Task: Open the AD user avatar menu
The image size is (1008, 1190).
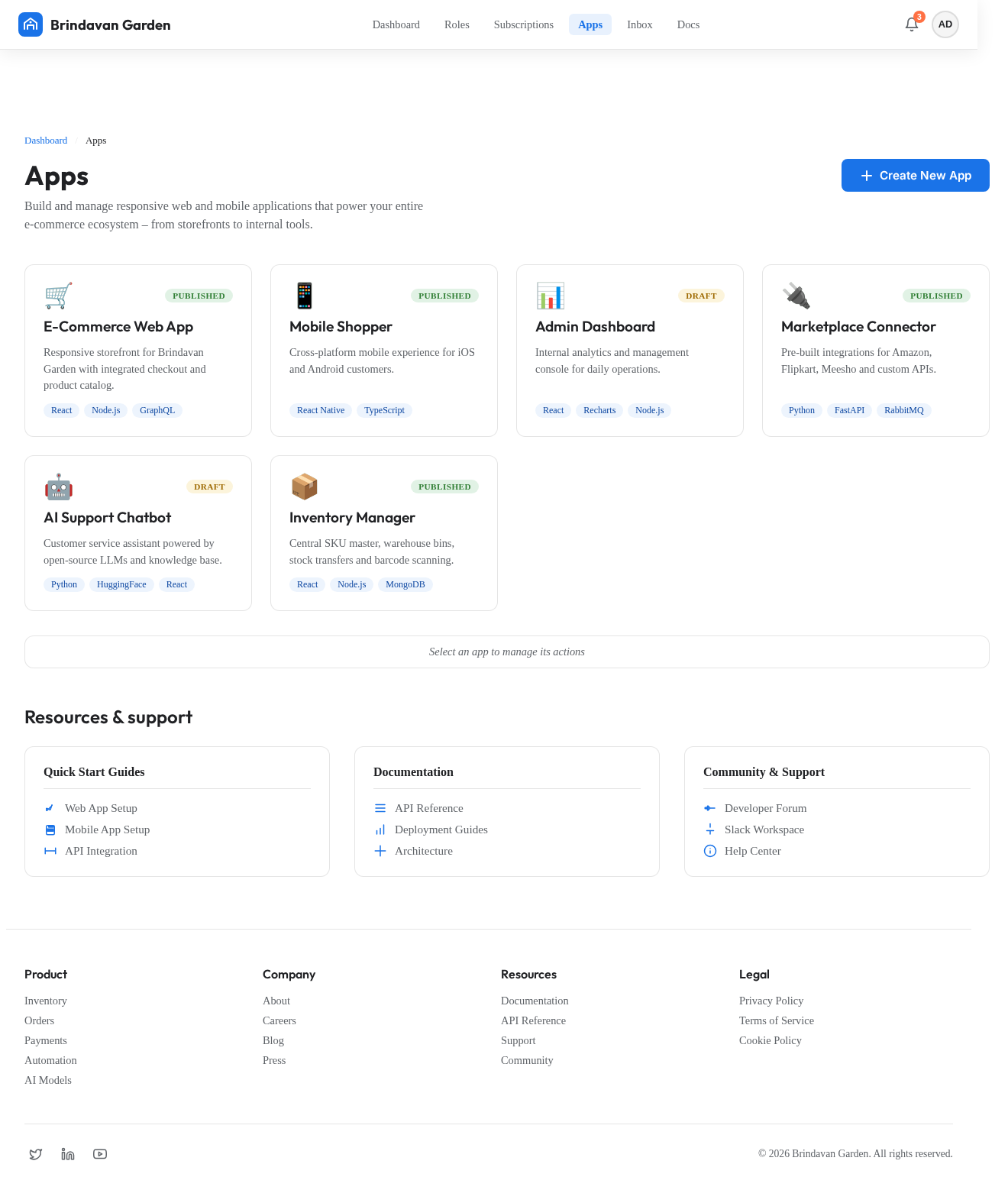Action: click(x=945, y=24)
